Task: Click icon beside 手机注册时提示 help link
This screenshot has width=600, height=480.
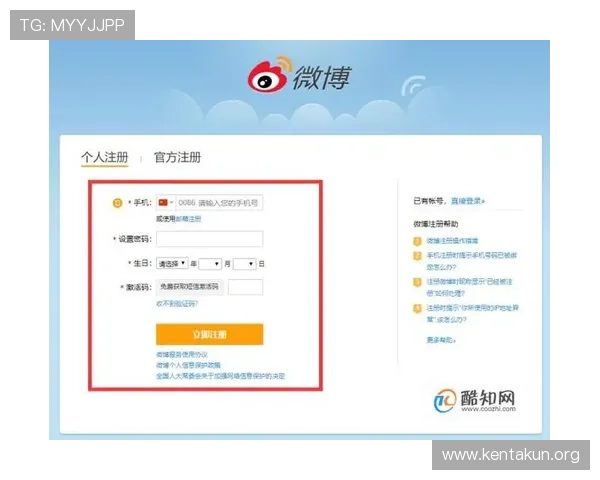Action: click(417, 256)
